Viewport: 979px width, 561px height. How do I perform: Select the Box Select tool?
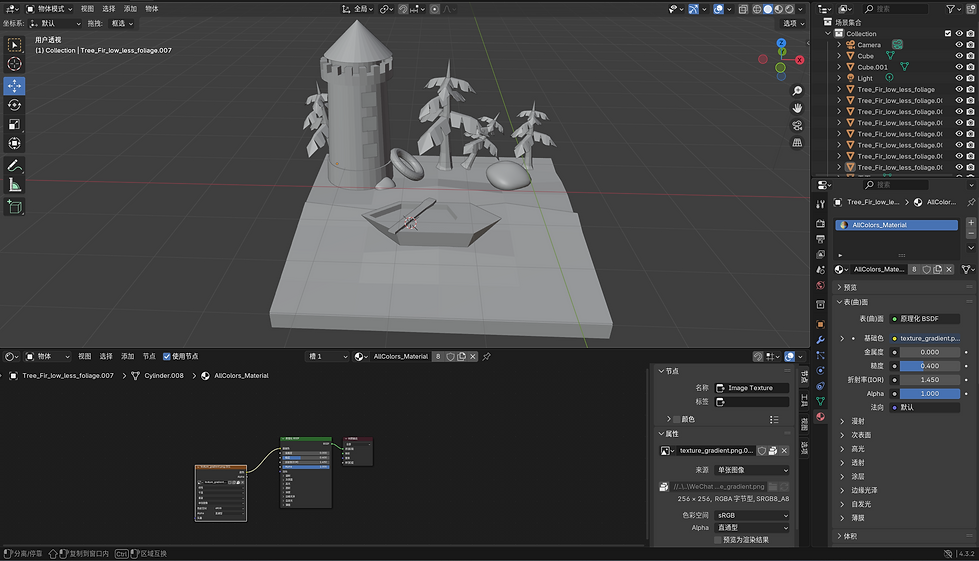(x=14, y=44)
